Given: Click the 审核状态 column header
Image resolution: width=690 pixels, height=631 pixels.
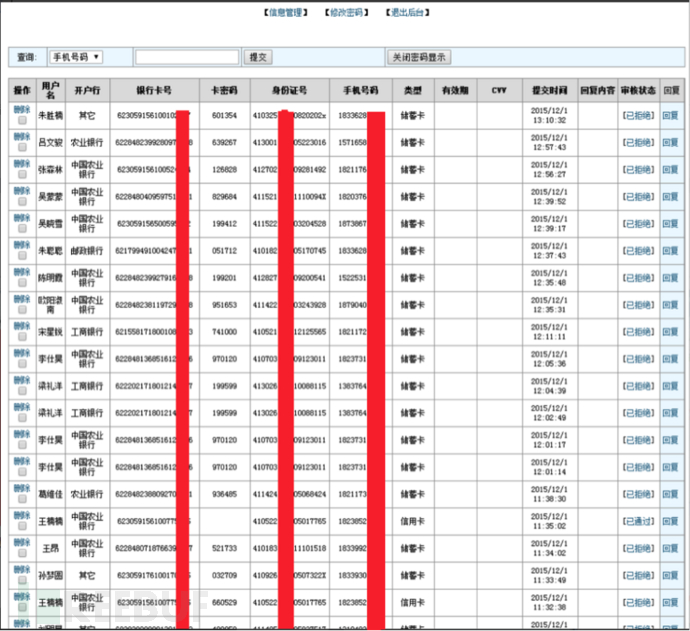Looking at the screenshot, I should tap(638, 91).
